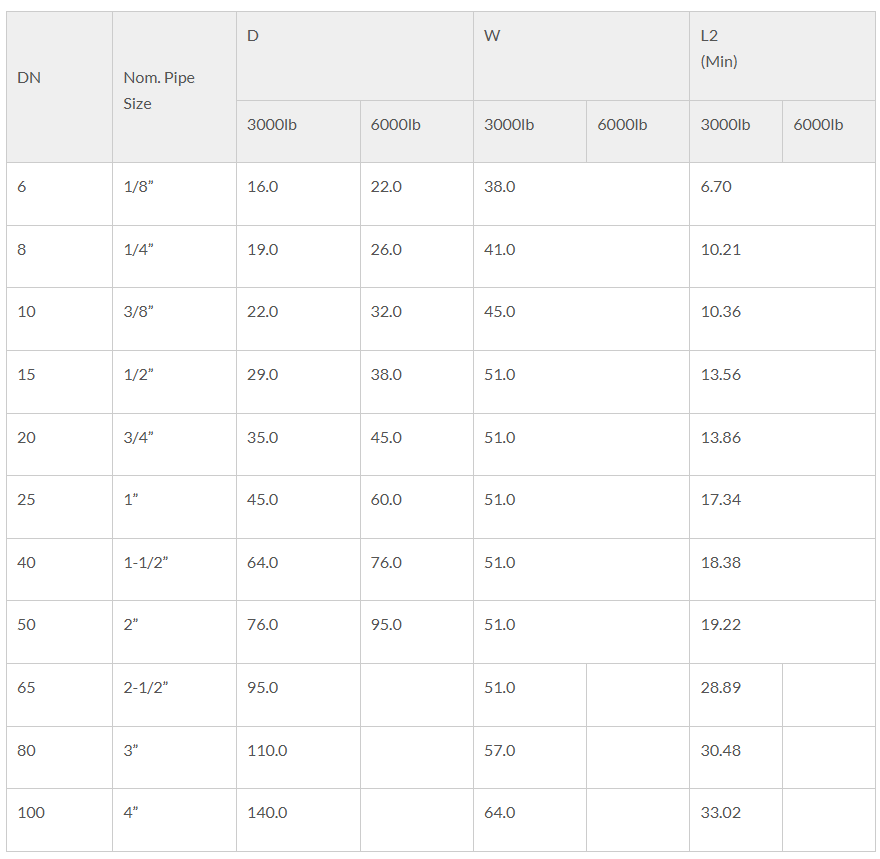Select the 13.56 L2 value
The height and width of the screenshot is (859, 880).
point(721,375)
